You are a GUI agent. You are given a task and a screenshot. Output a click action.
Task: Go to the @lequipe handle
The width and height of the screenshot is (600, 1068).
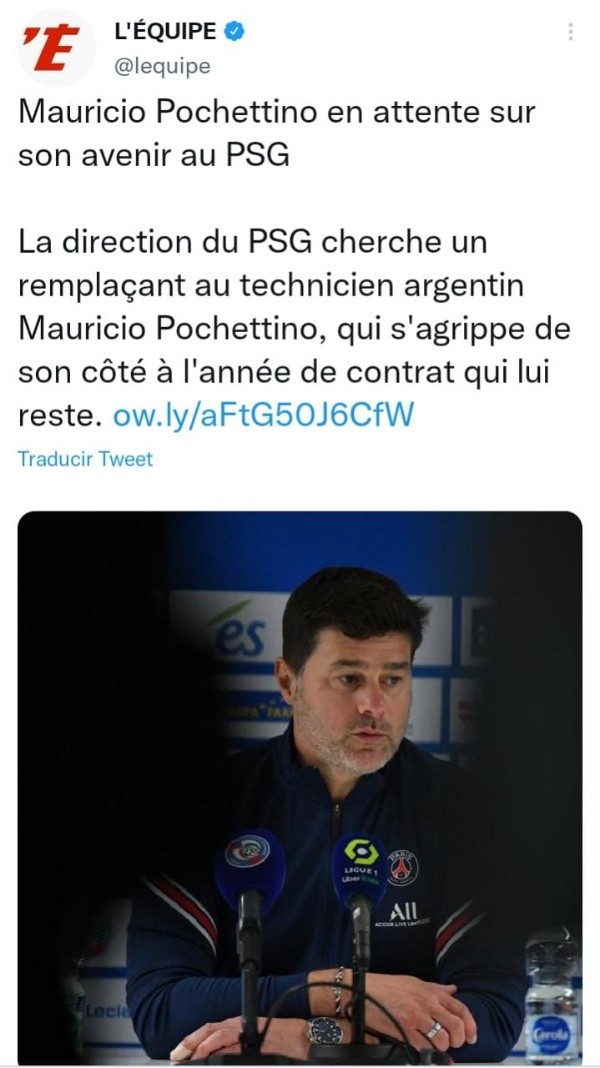click(x=162, y=67)
